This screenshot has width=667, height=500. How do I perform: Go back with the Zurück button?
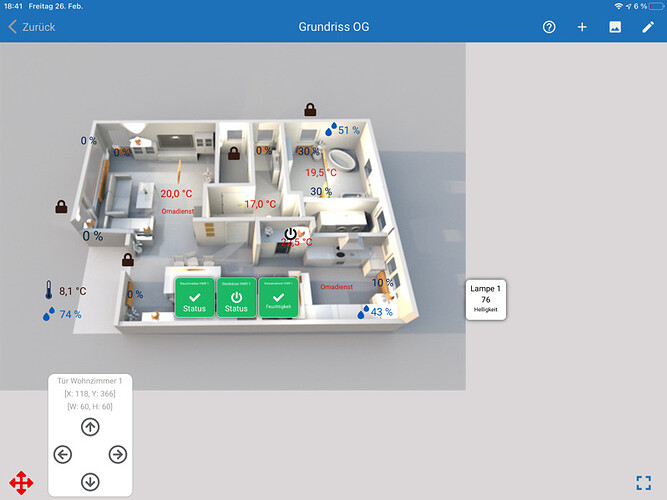[x=32, y=27]
